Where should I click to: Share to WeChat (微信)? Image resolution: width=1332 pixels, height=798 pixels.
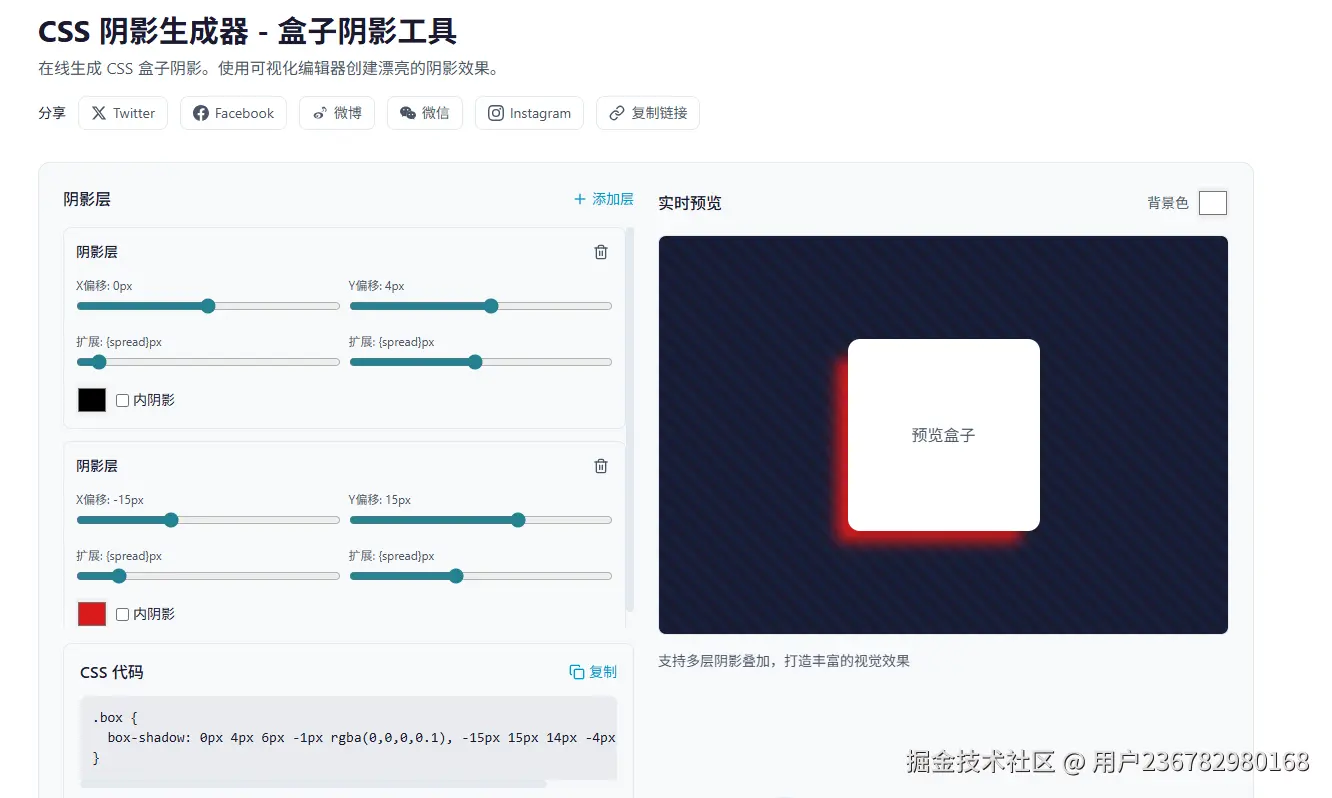click(x=425, y=113)
